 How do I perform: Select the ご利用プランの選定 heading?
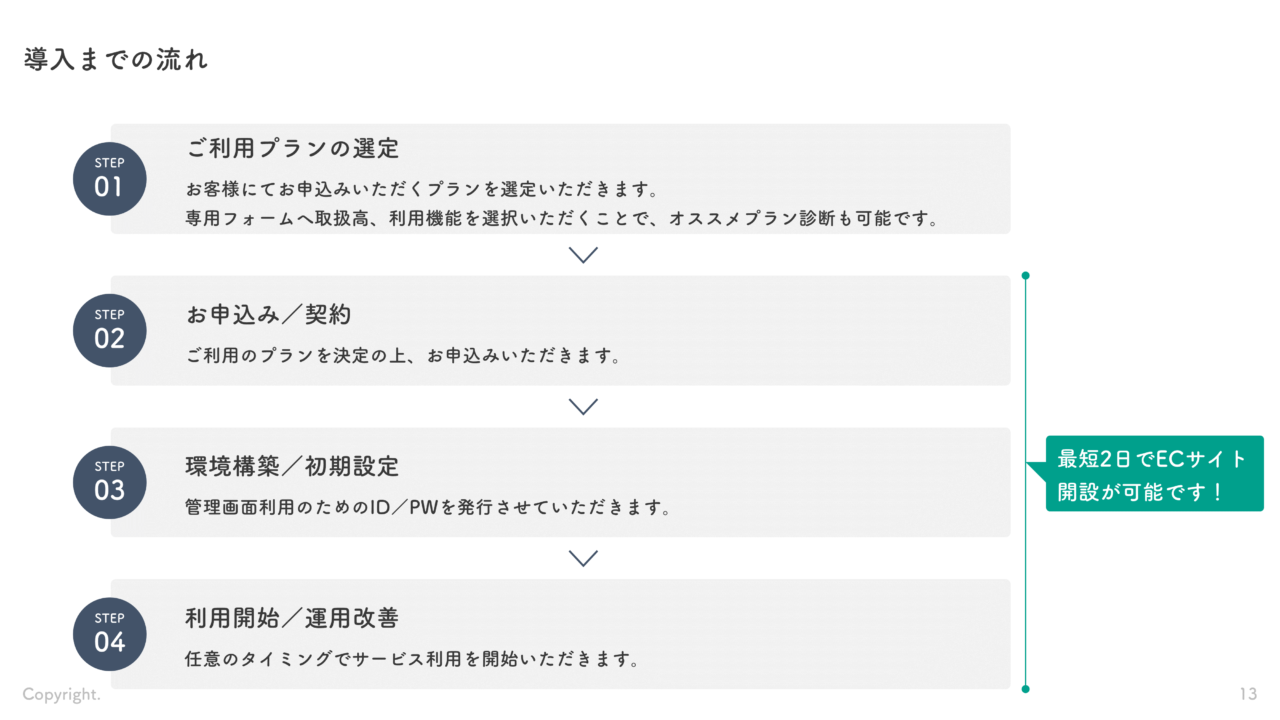293,149
